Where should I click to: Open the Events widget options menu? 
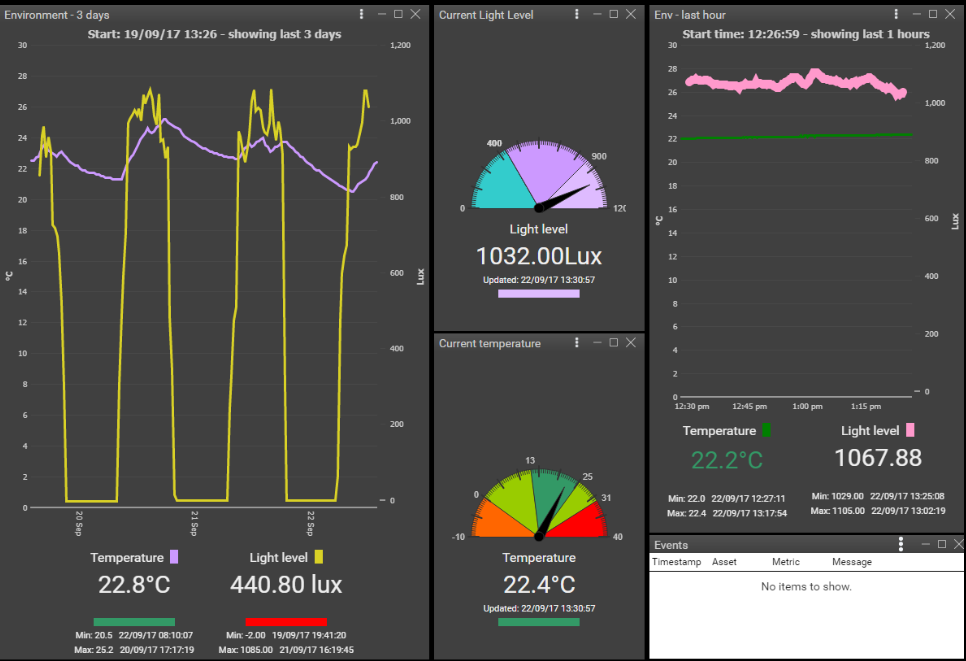coord(900,544)
